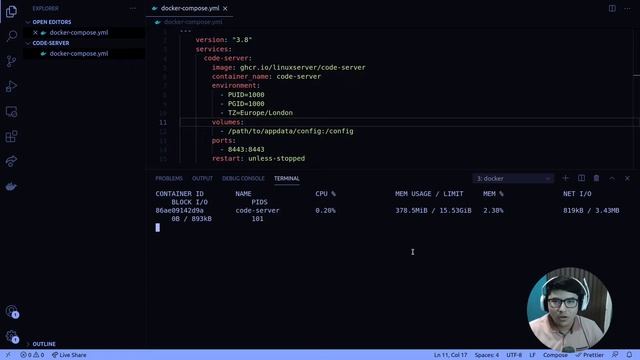
Task: Open docker-compose.yml under CODE-SERVER folder
Action: coord(79,53)
